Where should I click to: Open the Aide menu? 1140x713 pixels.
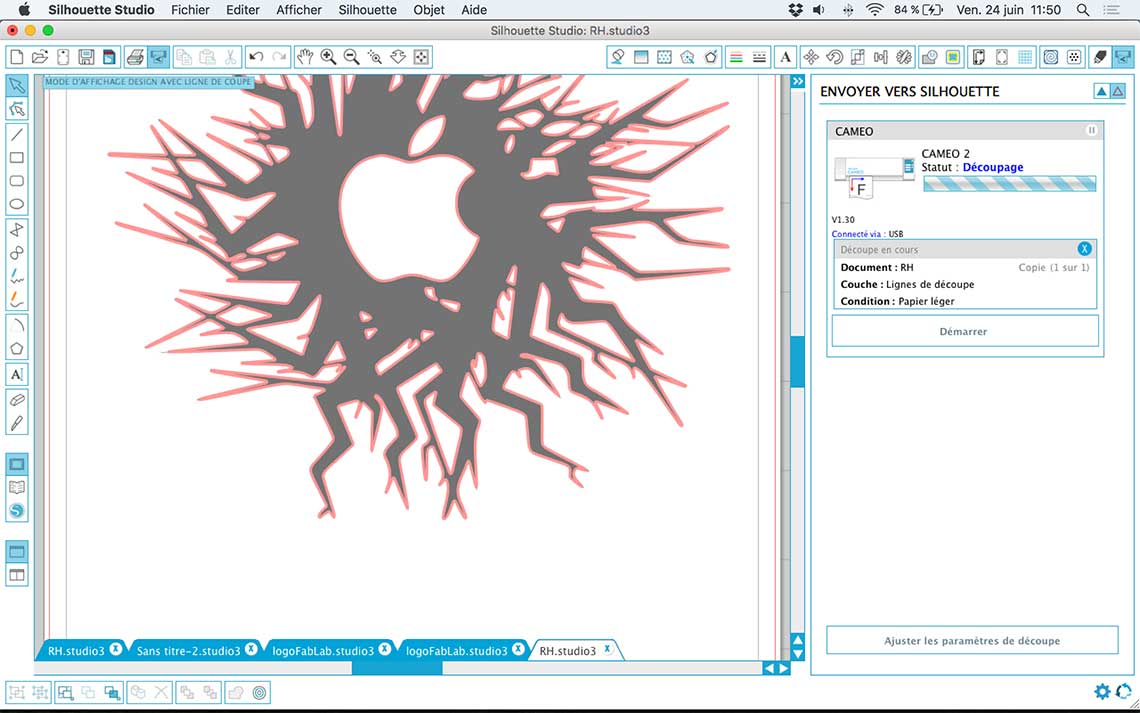pyautogui.click(x=474, y=9)
